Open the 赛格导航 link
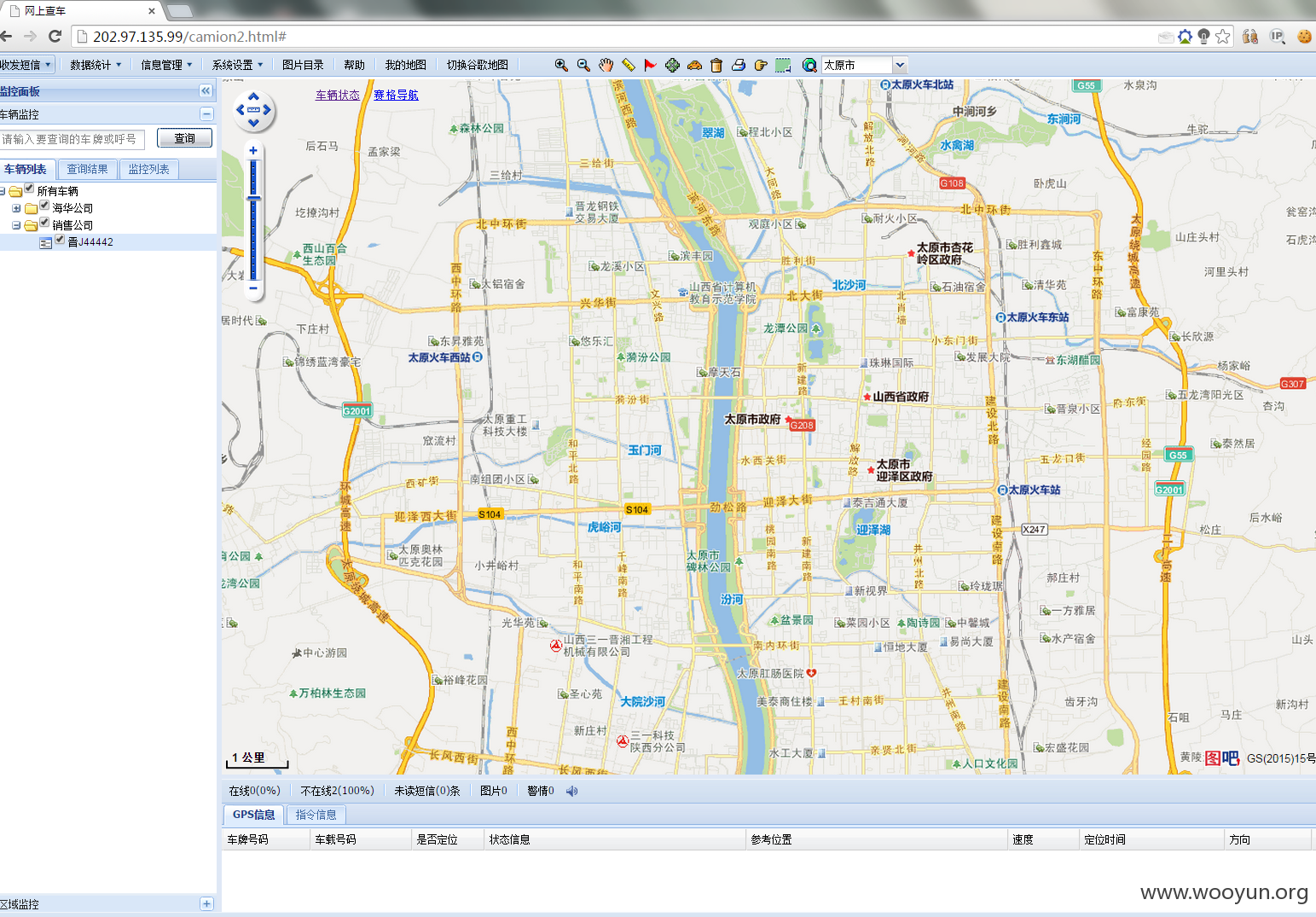 click(x=396, y=95)
